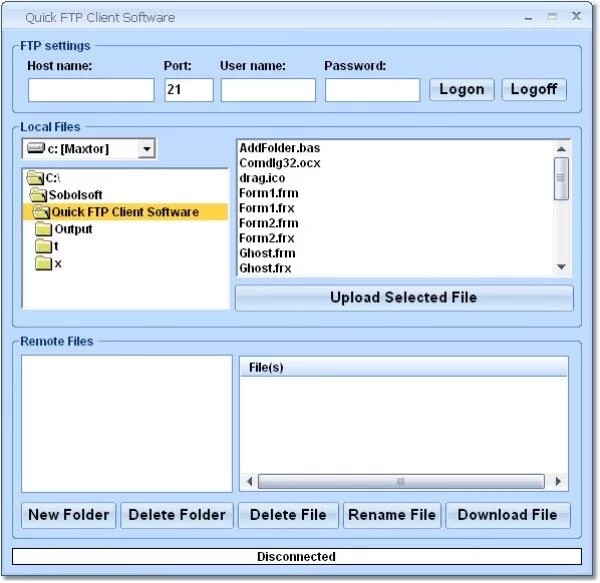Select Ghost.frm in local file list
Screen dimensions: 600x583
pos(267,253)
